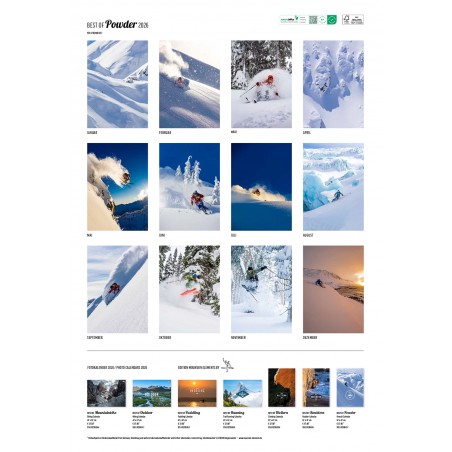Screen dimensions: 452x452
Task: Click the FSC tree logo box
Action: pos(353,20)
